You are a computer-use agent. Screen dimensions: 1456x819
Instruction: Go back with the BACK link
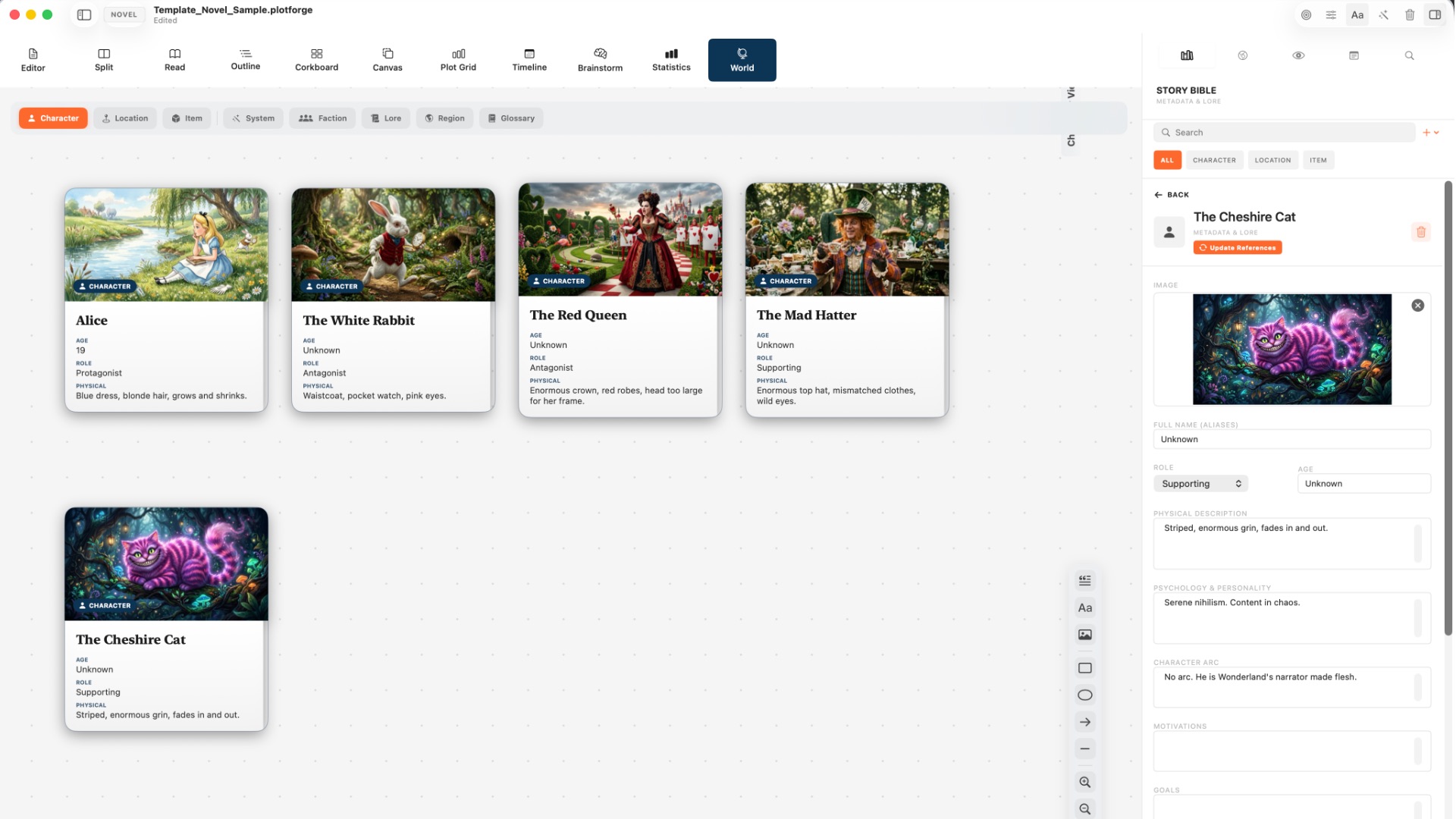1172,195
